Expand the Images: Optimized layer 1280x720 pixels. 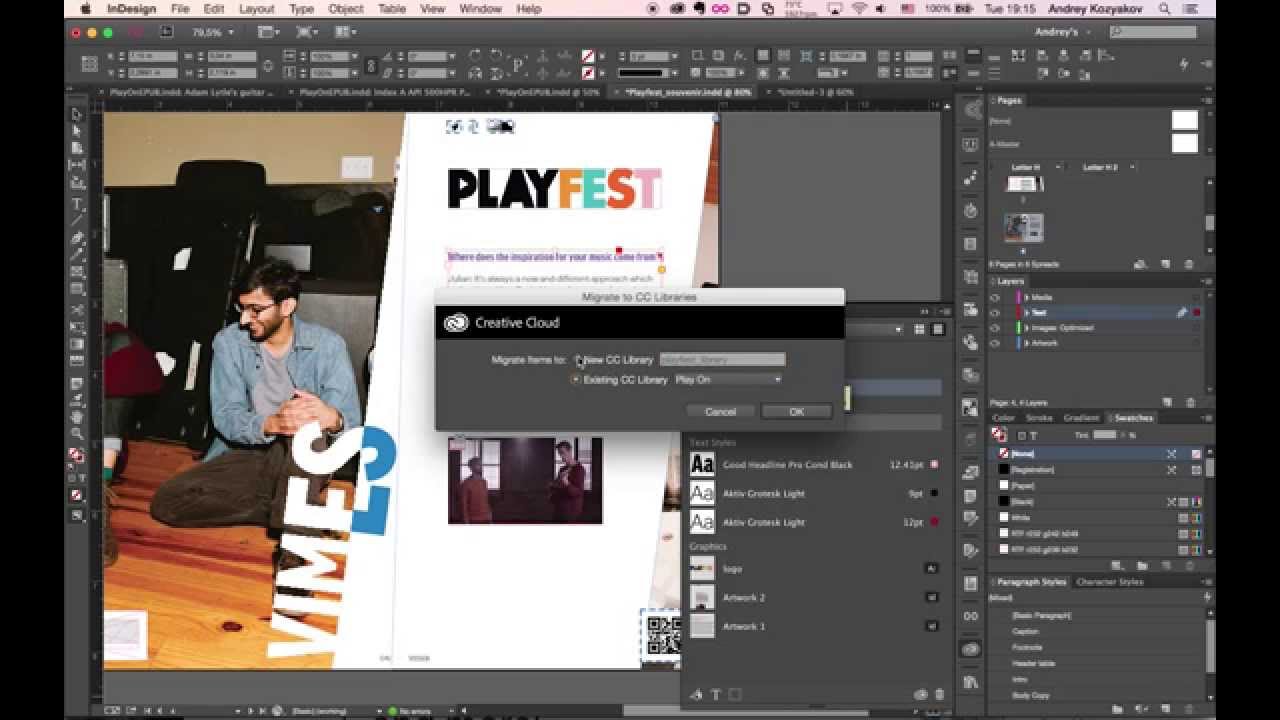(1027, 327)
